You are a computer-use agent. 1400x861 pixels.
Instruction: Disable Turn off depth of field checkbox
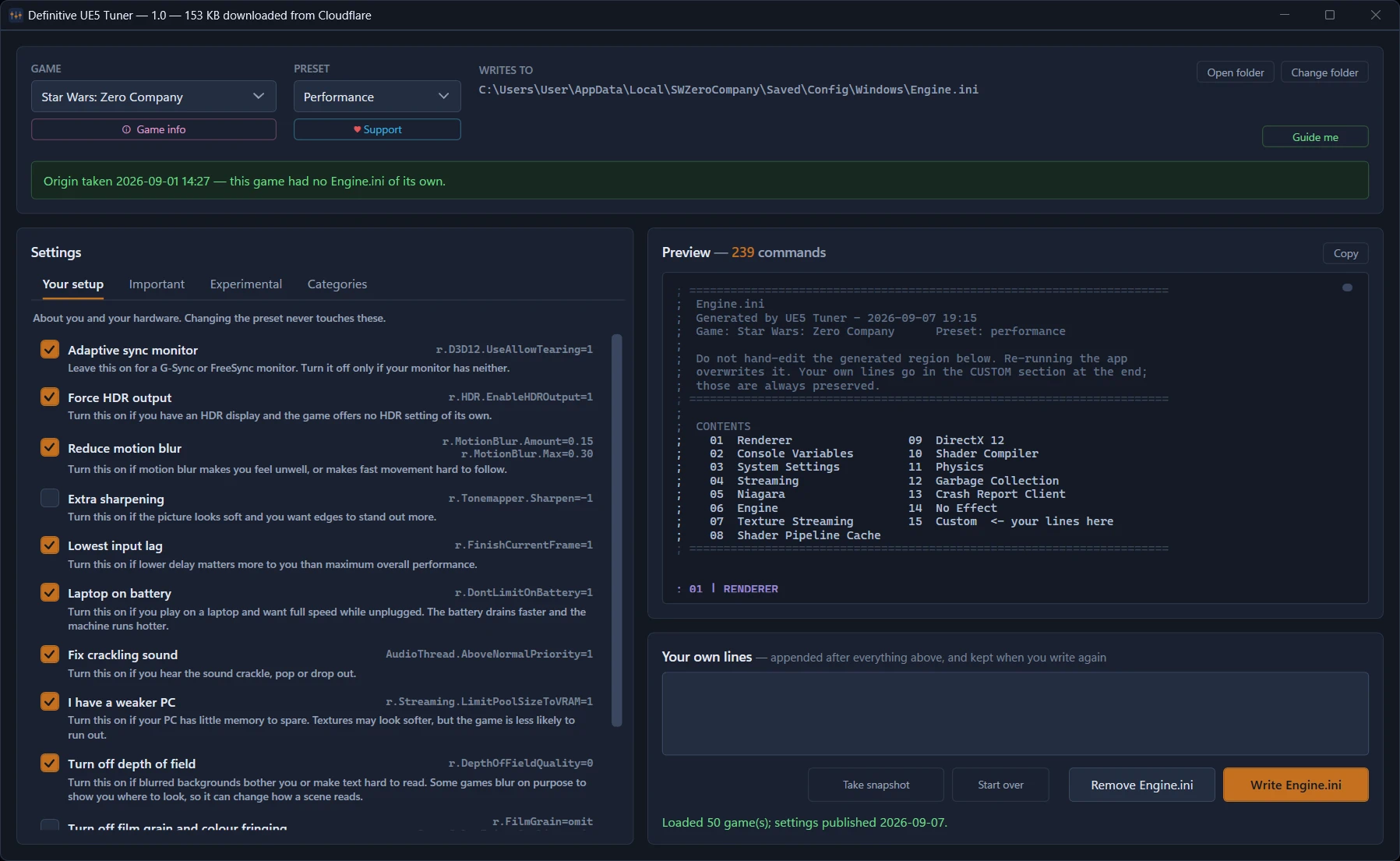point(50,763)
